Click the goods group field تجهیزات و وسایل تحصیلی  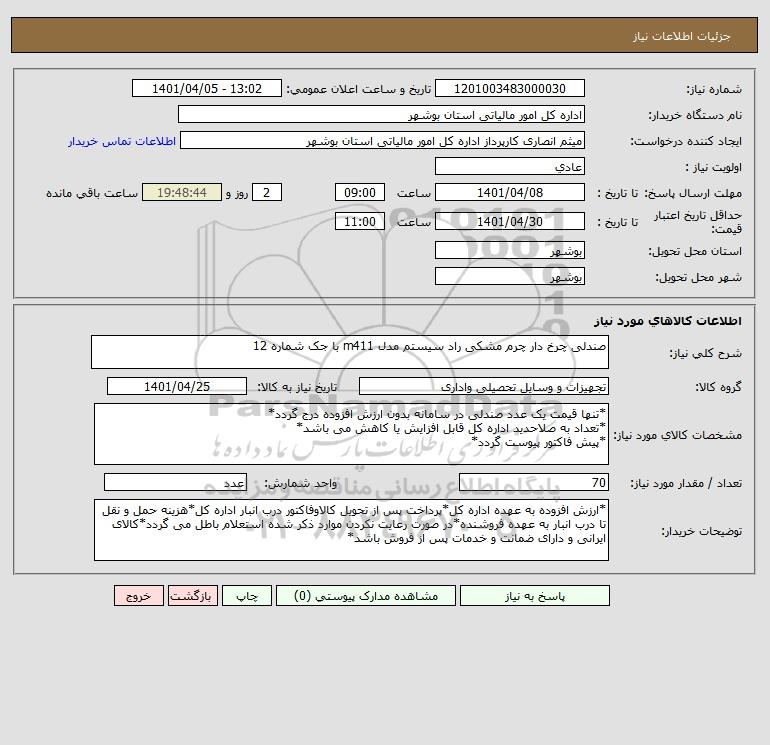pyautogui.click(x=484, y=386)
